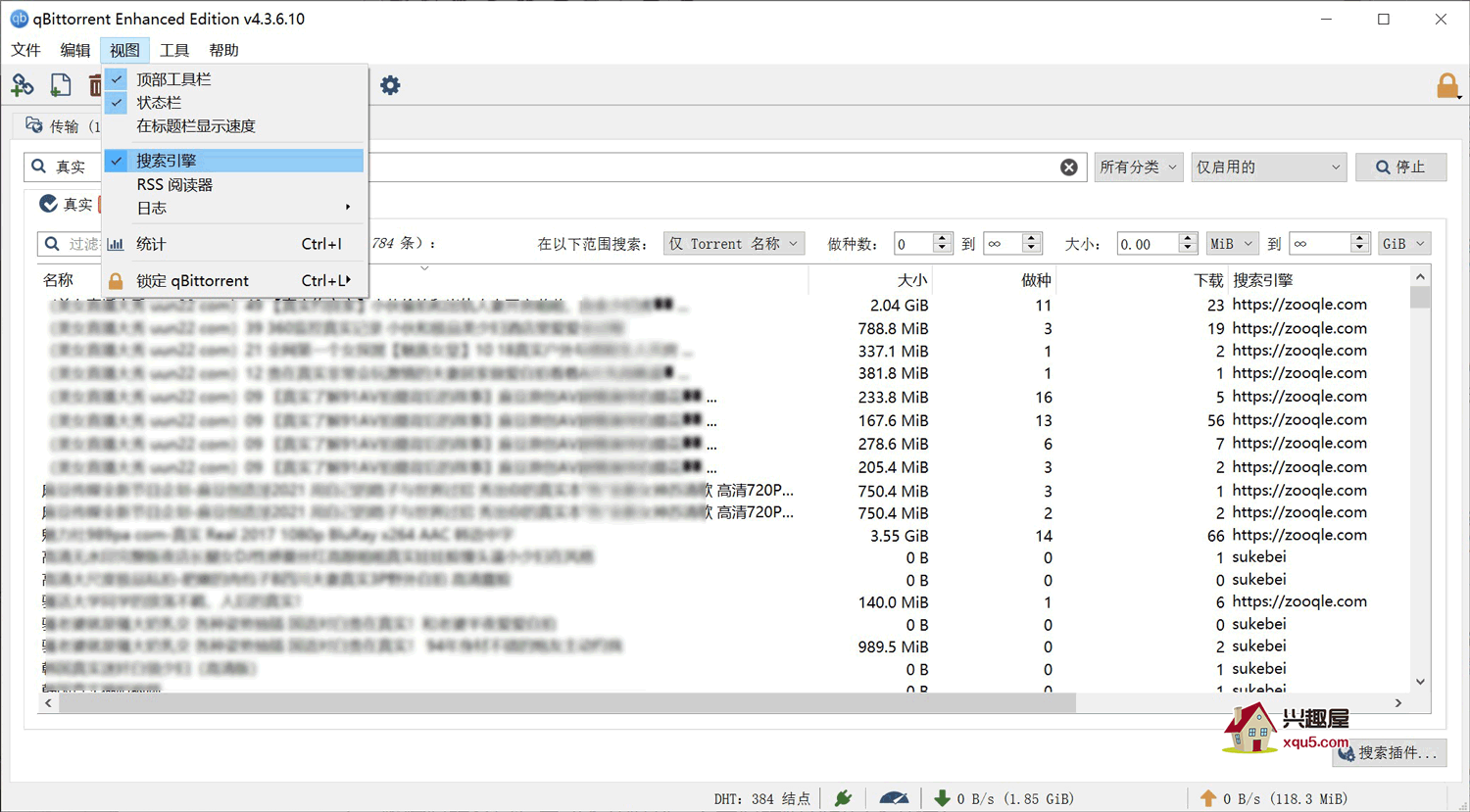Click the 0 B/s (118.3 MiB) upload speed text
The width and height of the screenshot is (1470, 812).
1285,799
